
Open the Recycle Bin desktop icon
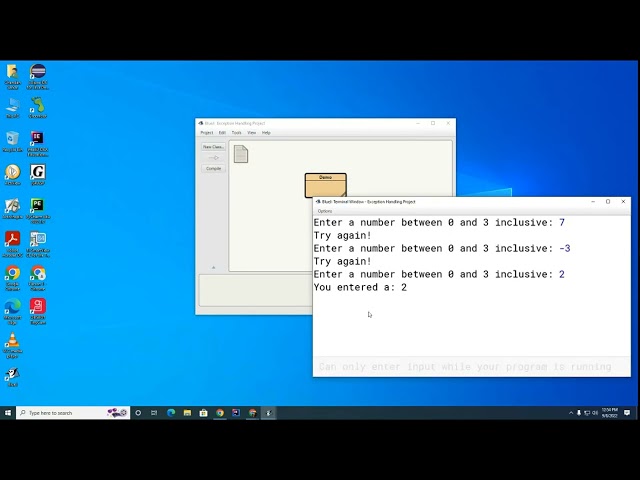[13, 141]
